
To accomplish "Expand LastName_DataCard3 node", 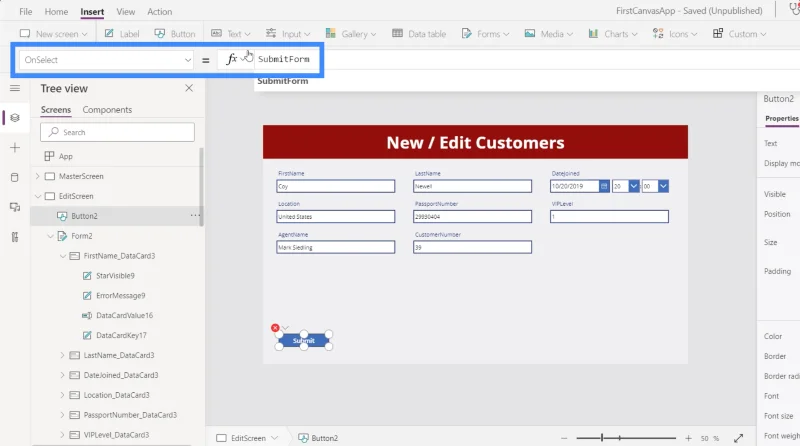I will click(62, 355).
